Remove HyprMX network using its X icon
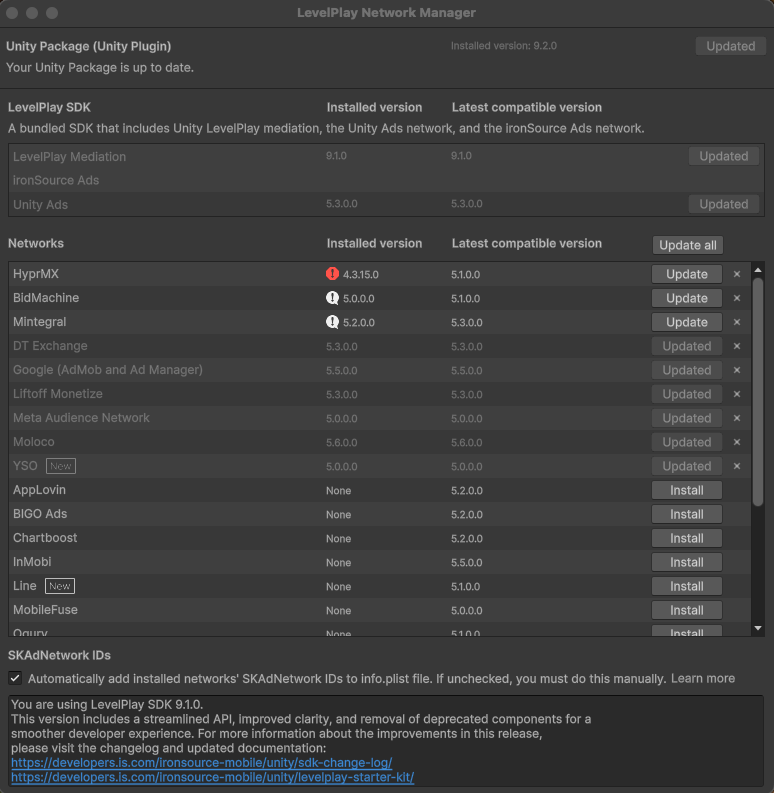Screen dimensions: 774x793 tap(737, 274)
